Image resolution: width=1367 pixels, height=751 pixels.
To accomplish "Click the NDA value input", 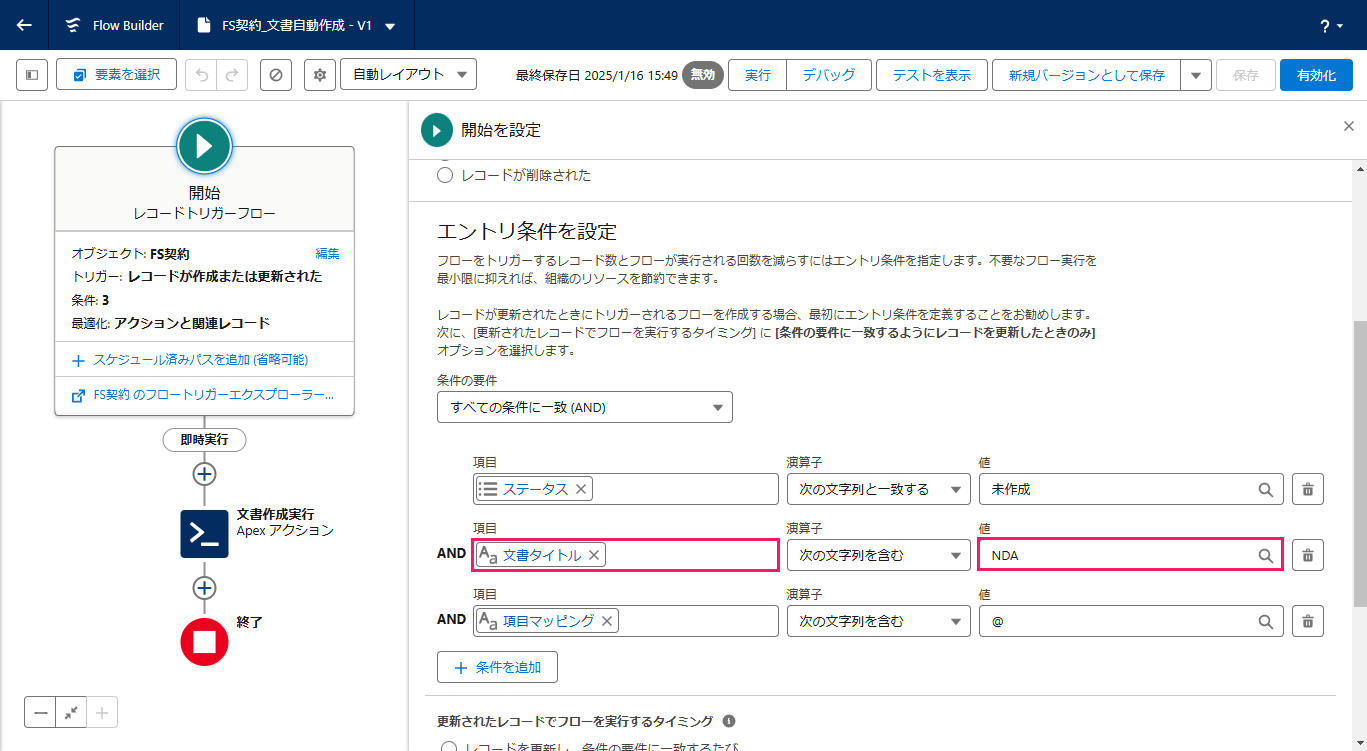I will (1131, 555).
